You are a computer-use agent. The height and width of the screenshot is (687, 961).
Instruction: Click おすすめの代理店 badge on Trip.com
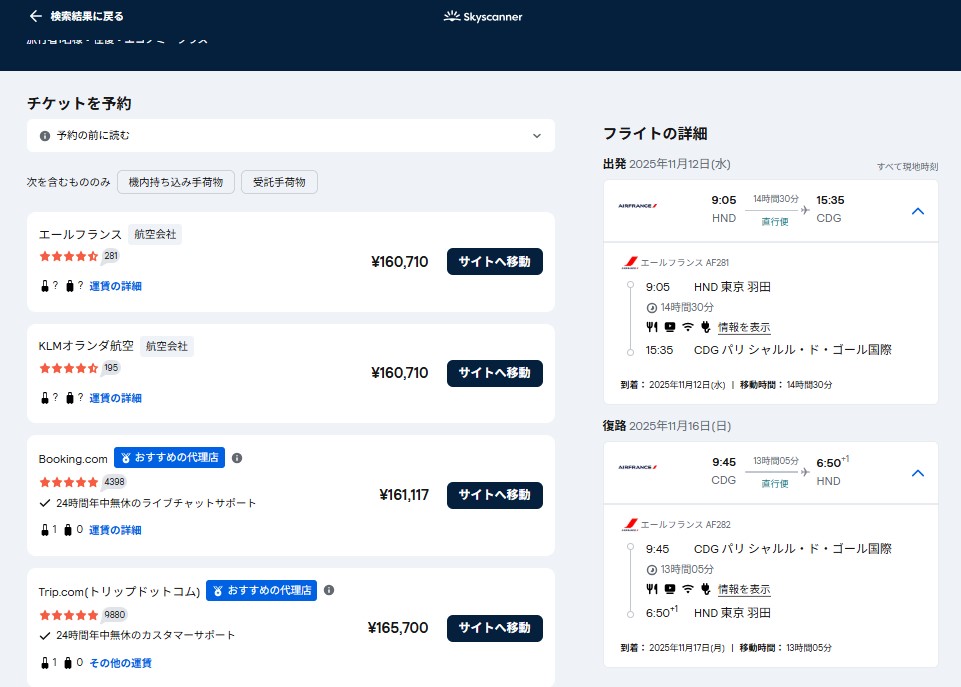pyautogui.click(x=262, y=590)
